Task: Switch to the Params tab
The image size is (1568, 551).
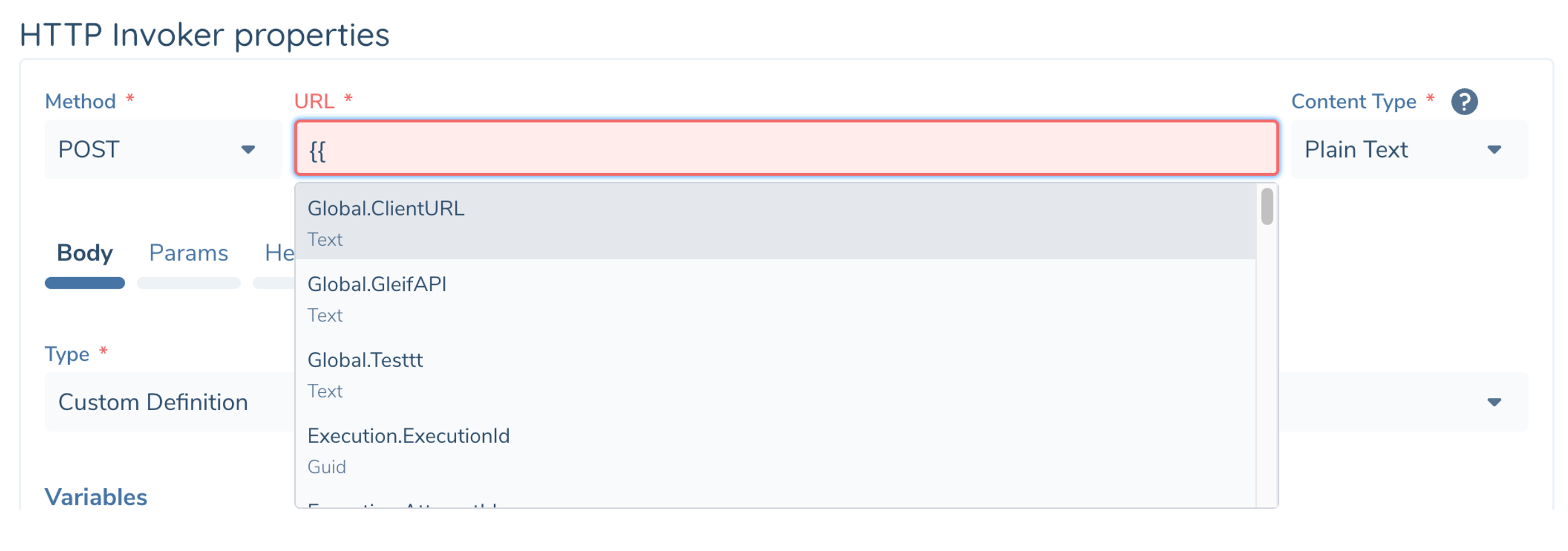Action: coord(189,252)
